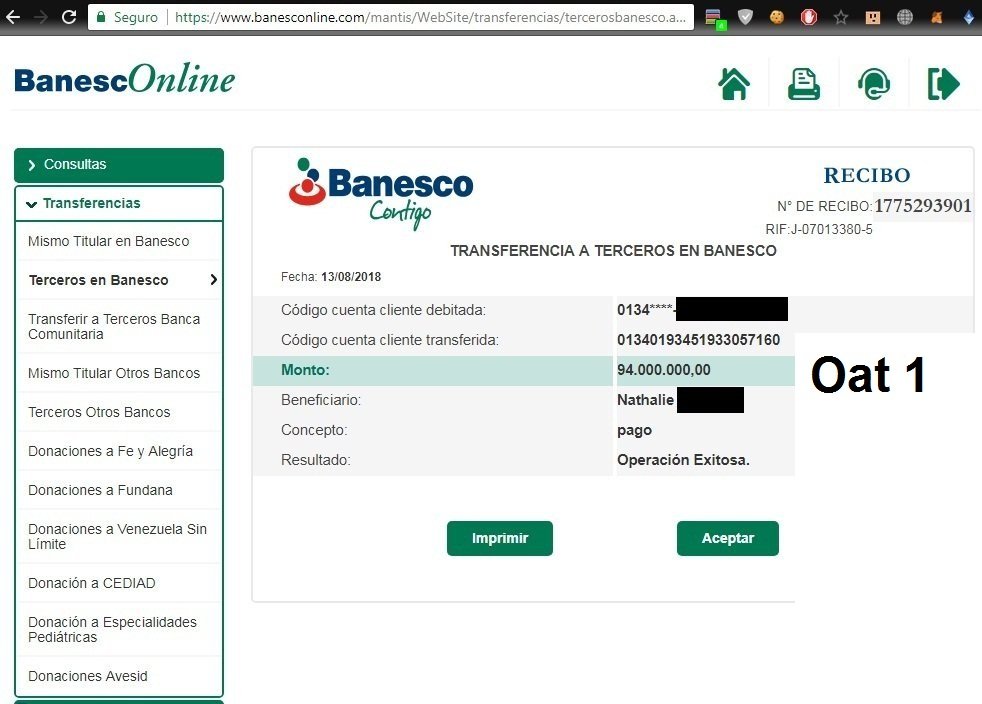Click the printer icon in header
Viewport: 982px width, 704px height.
[804, 84]
